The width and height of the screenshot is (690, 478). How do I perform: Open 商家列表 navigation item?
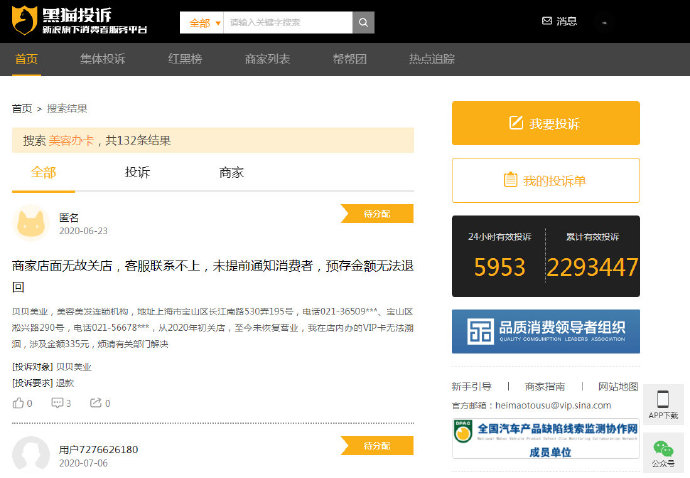[x=267, y=59]
